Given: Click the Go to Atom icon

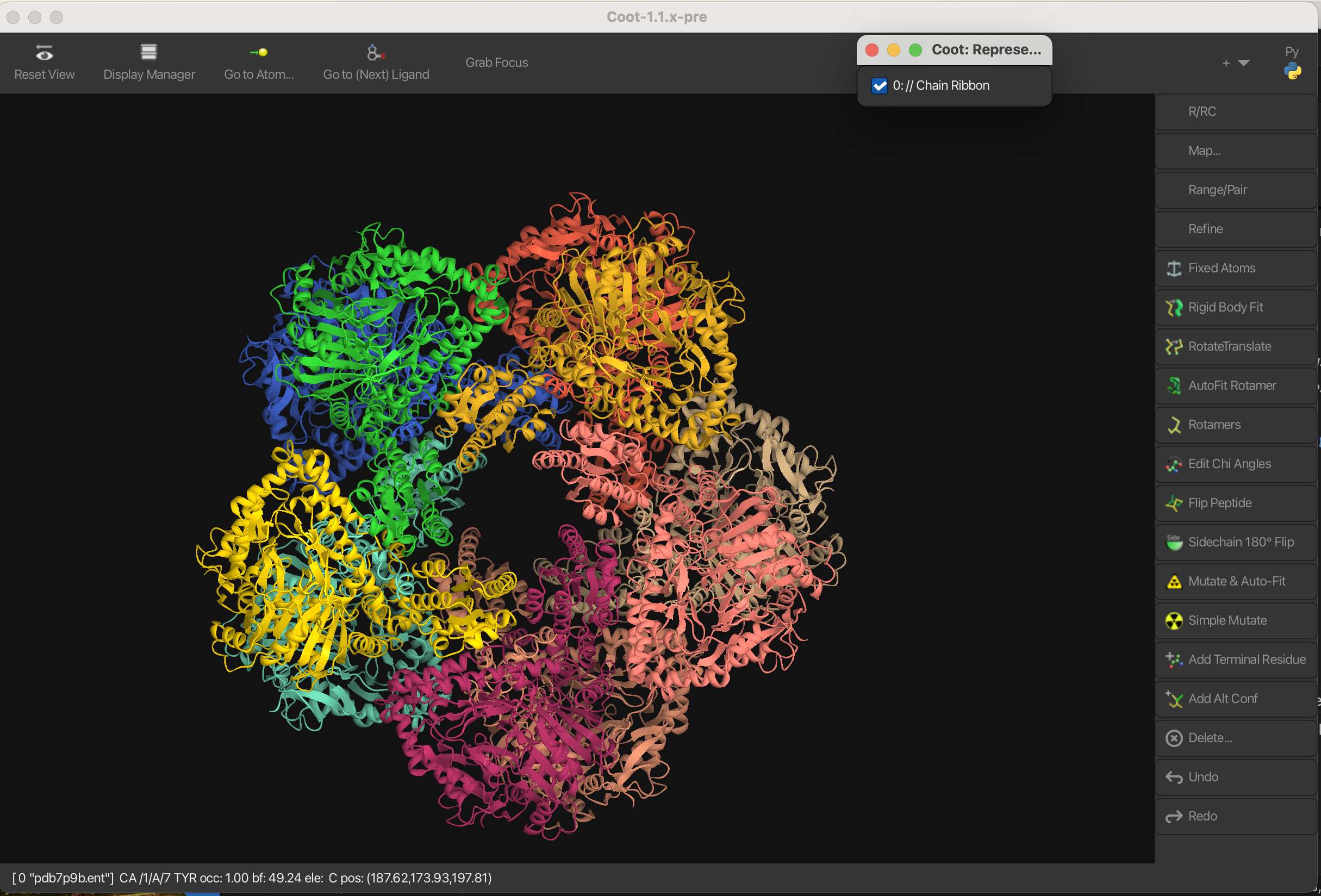Looking at the screenshot, I should (259, 53).
